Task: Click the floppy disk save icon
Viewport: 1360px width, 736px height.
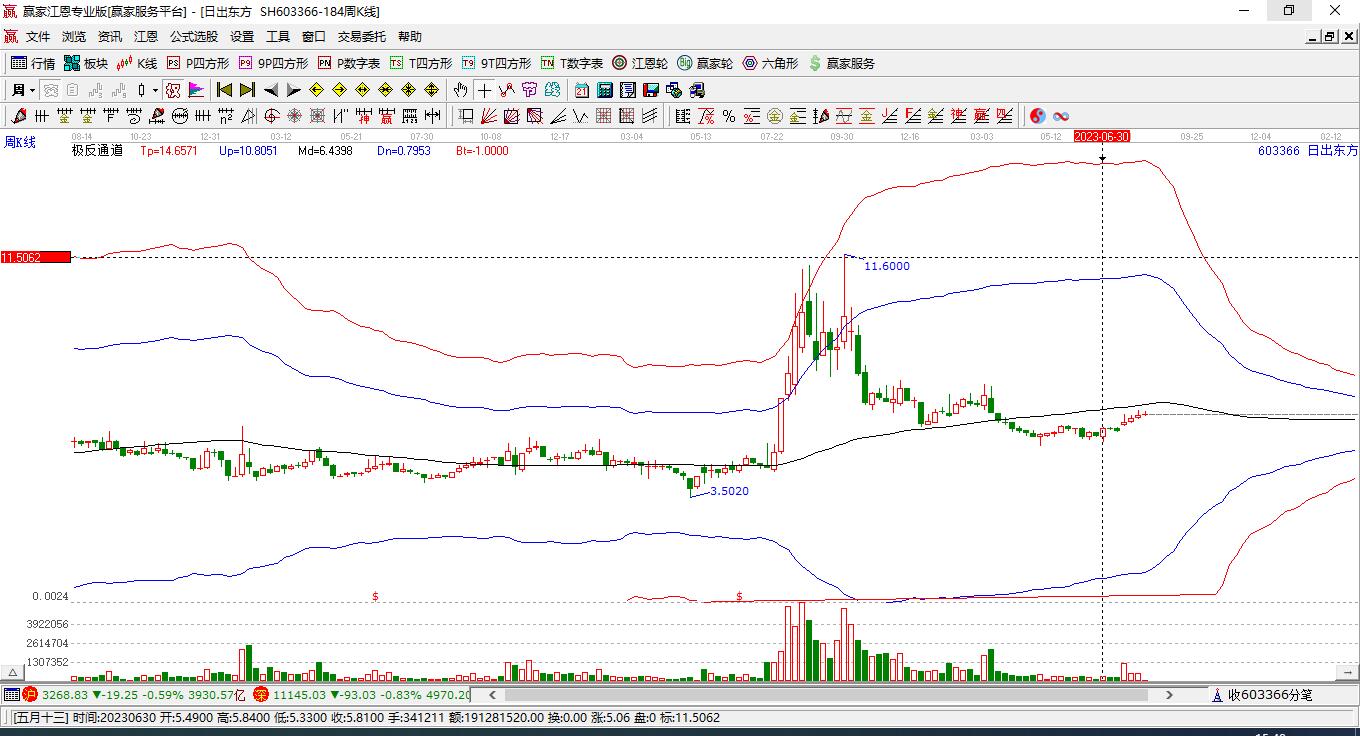Action: click(x=651, y=90)
